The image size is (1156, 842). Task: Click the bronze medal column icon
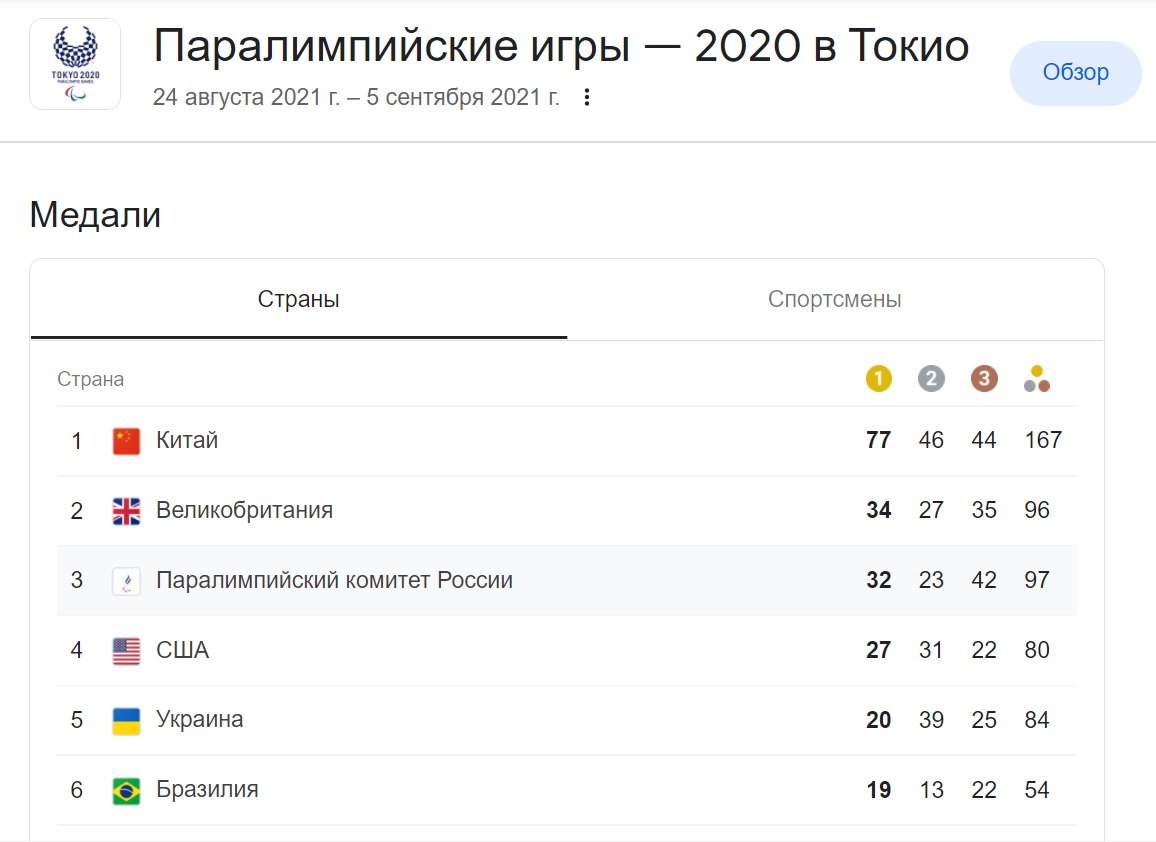pos(984,379)
